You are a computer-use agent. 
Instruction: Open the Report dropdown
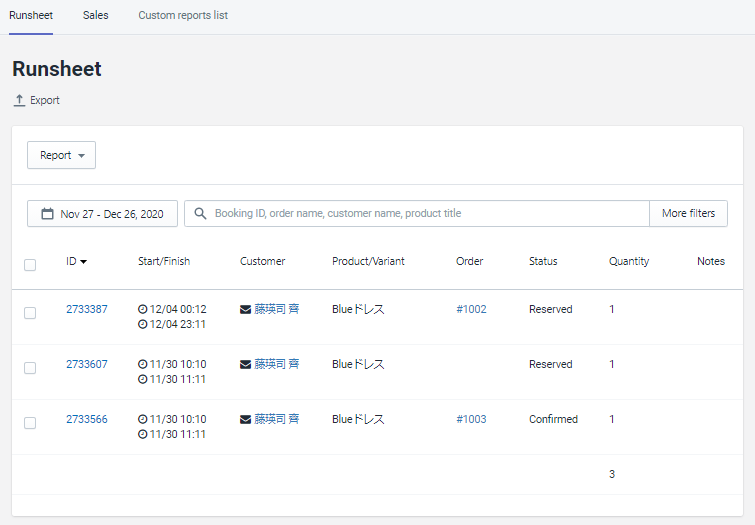coord(61,156)
